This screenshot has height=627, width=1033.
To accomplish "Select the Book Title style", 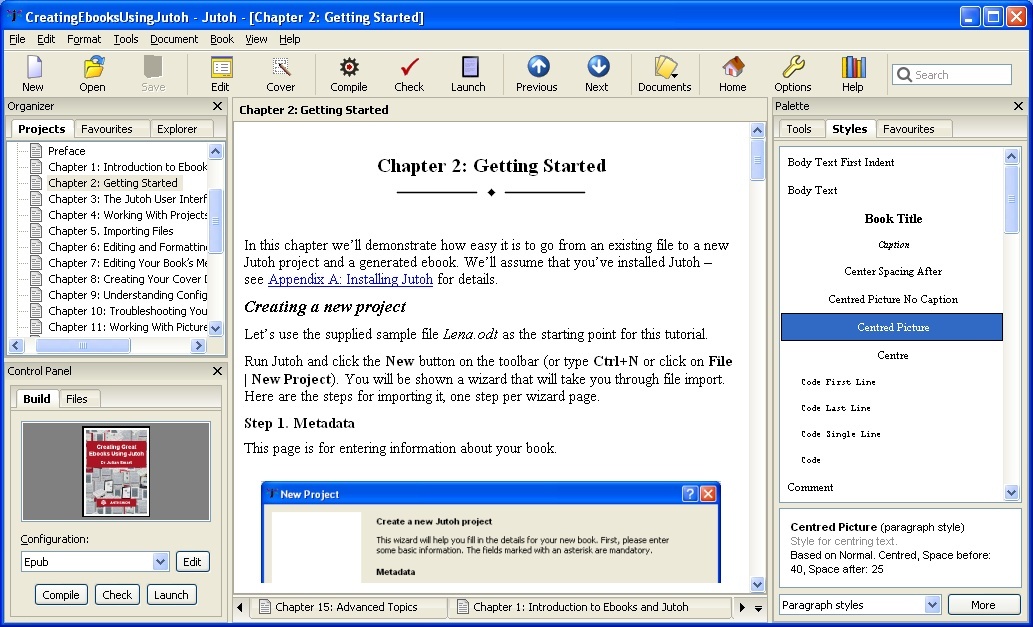I will click(x=893, y=219).
